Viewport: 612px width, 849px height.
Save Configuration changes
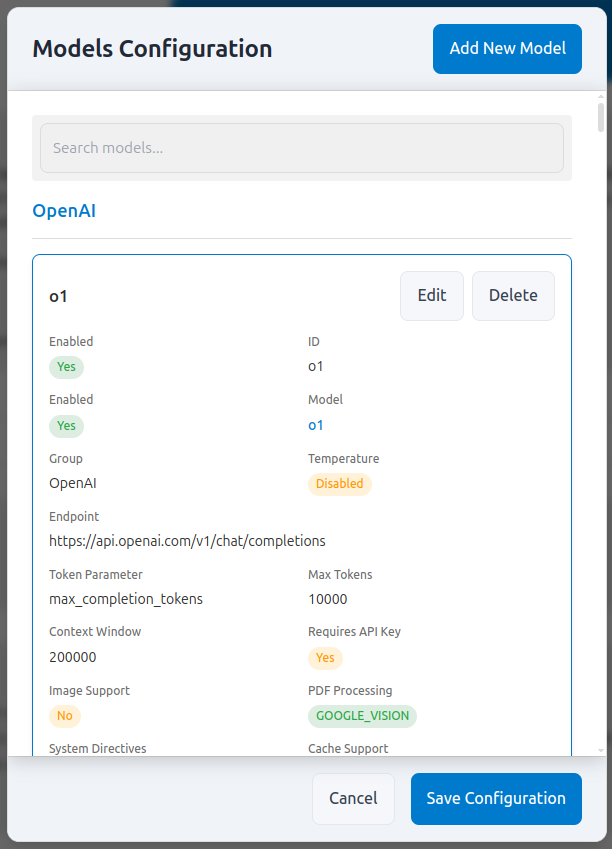(x=496, y=799)
